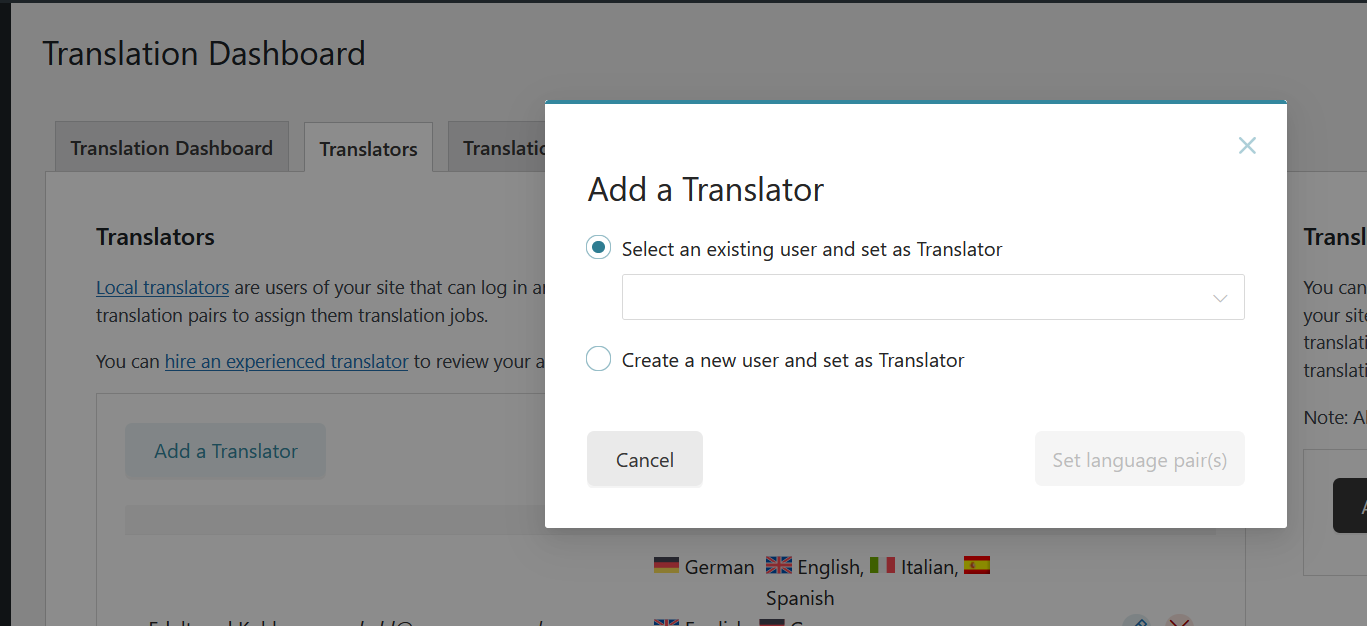Image resolution: width=1367 pixels, height=626 pixels.
Task: Click the Spanish flag icon
Action: 977,566
